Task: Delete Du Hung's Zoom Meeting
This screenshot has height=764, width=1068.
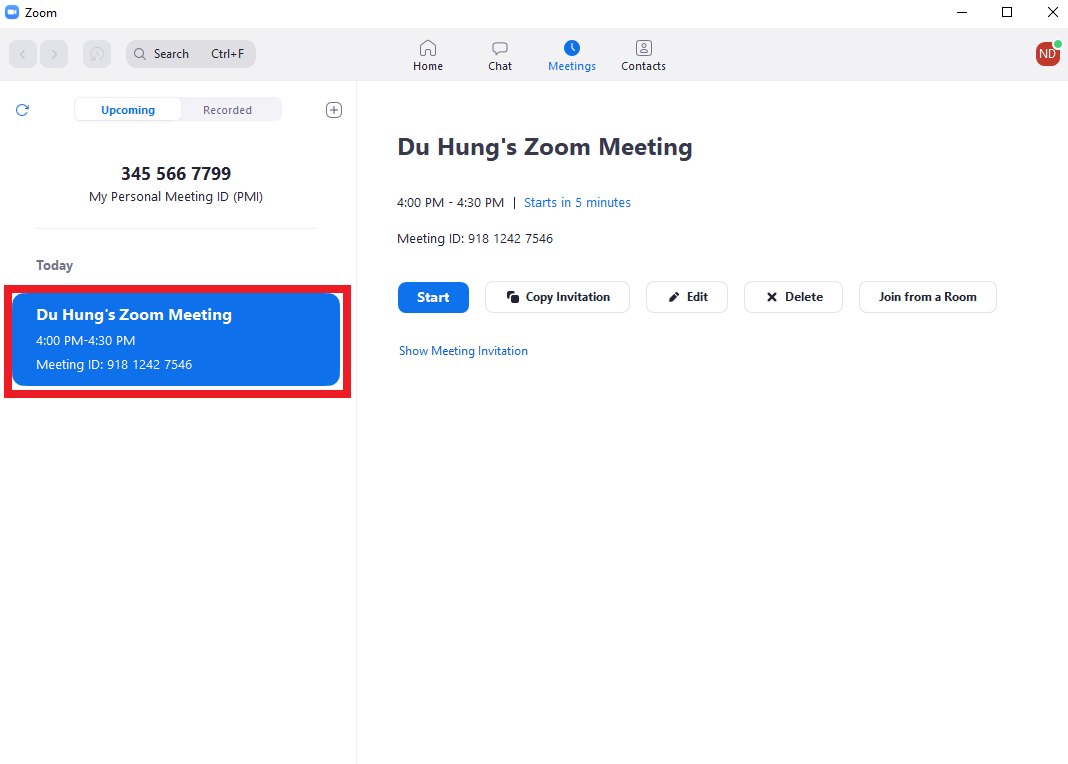Action: click(793, 297)
